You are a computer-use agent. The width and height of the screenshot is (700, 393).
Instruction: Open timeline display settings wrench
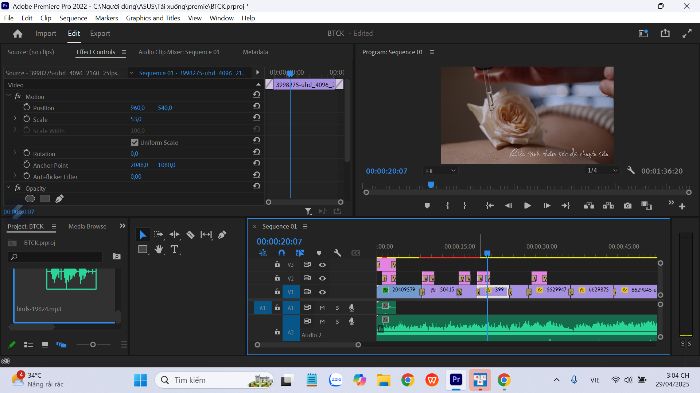point(338,253)
